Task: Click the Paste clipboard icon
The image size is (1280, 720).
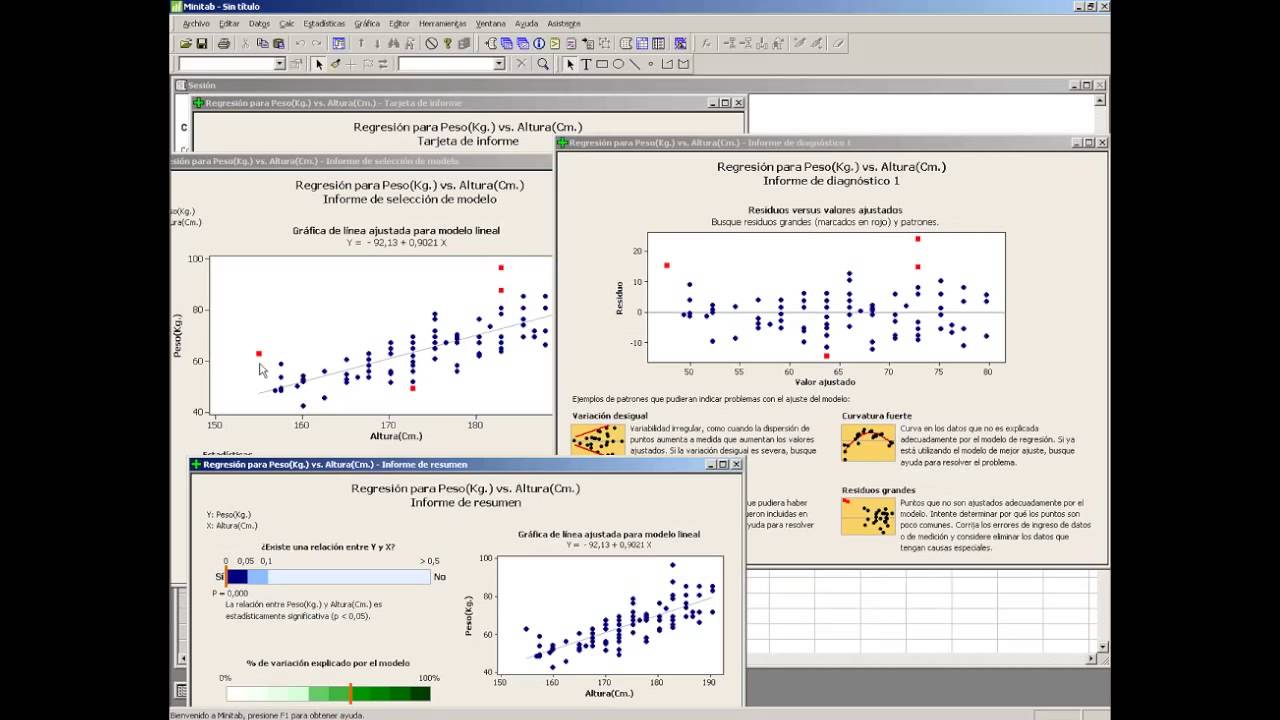Action: point(279,43)
